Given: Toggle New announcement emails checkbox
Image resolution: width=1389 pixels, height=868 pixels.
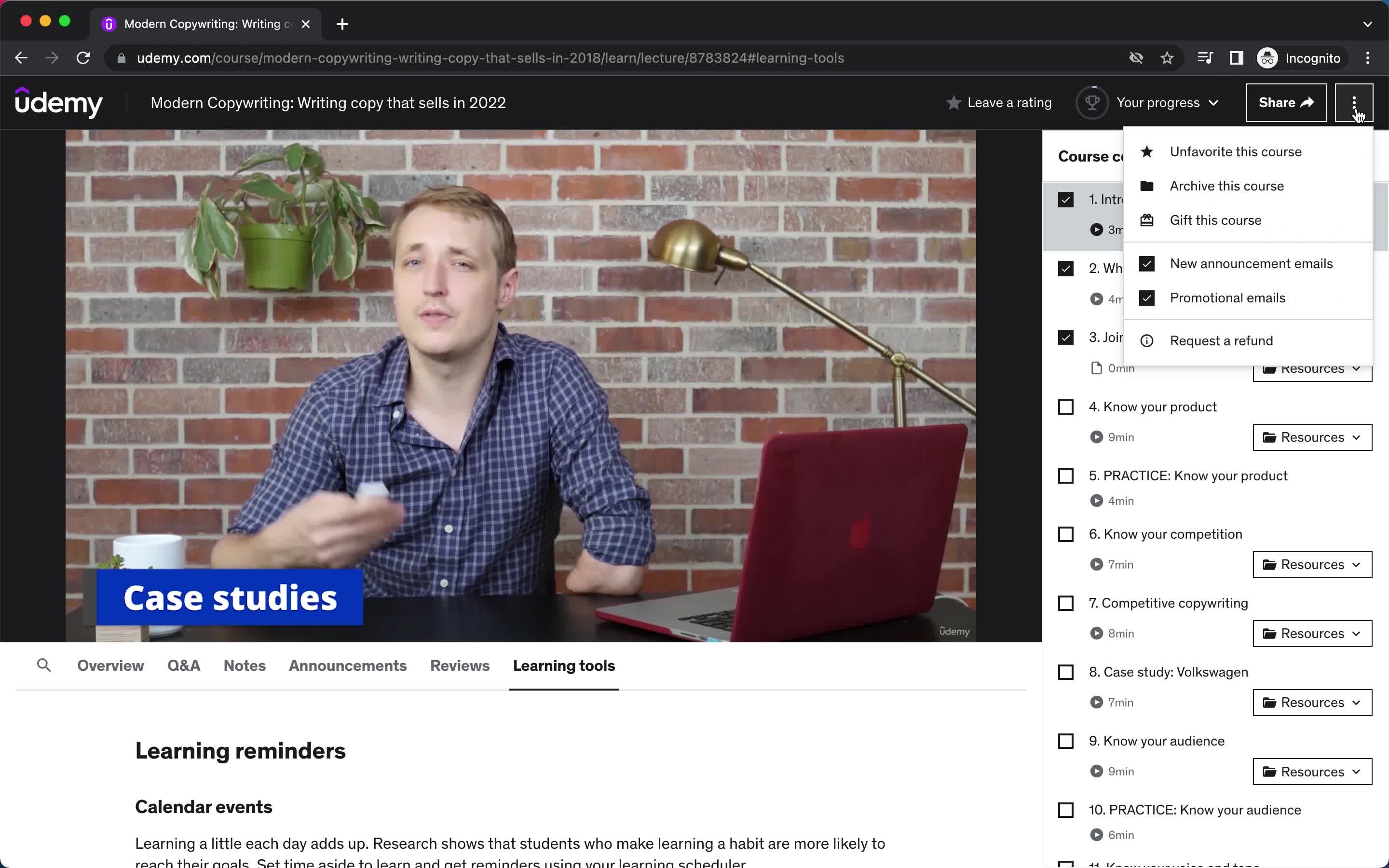Looking at the screenshot, I should (x=1147, y=263).
